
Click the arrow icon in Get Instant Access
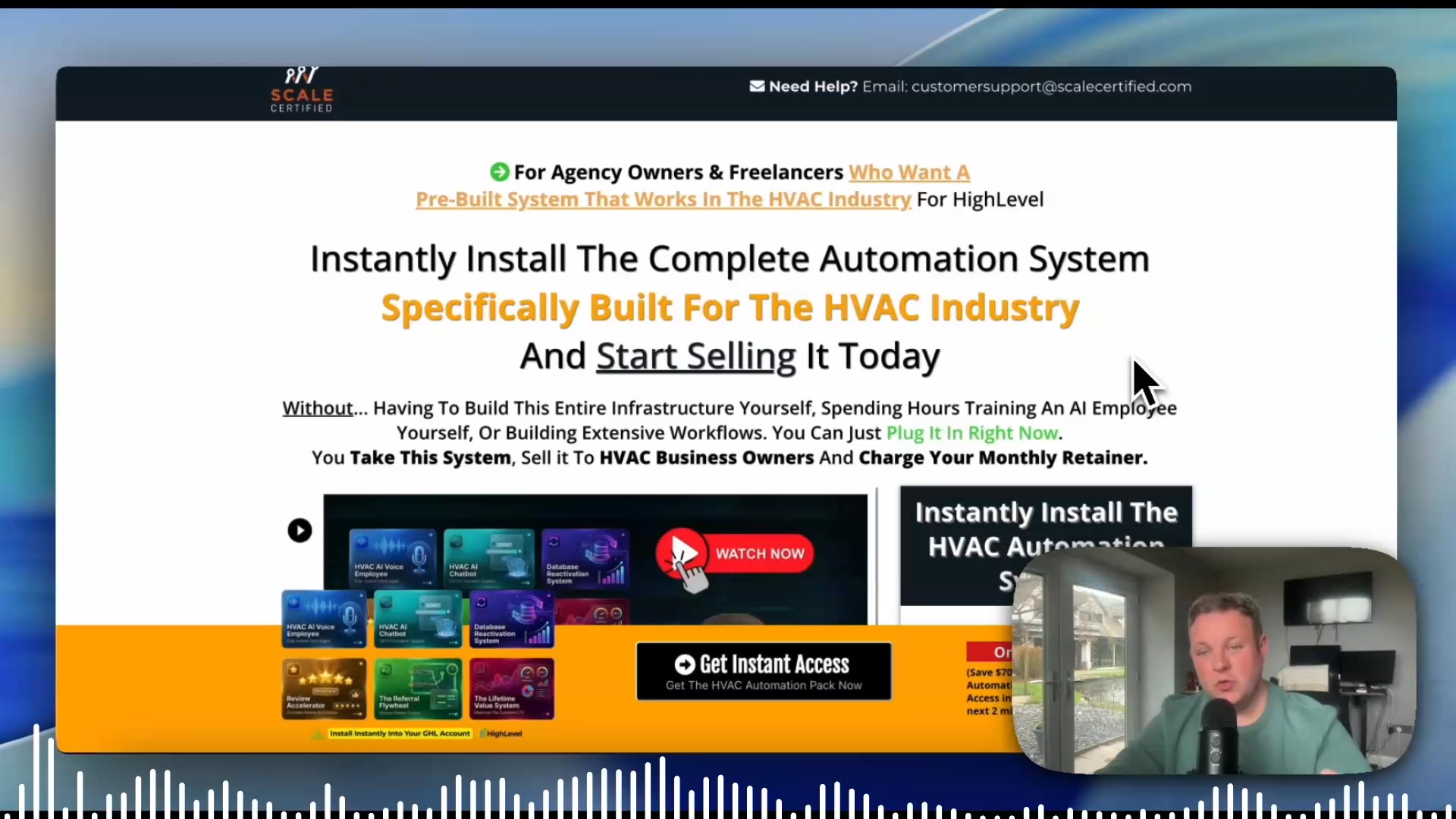[x=685, y=664]
